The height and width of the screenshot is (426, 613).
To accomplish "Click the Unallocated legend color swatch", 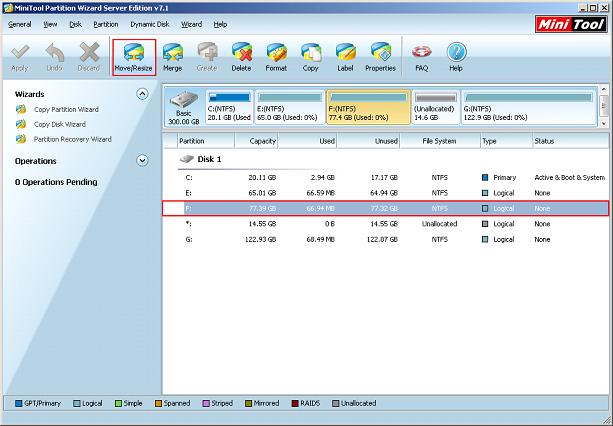I will [x=335, y=403].
